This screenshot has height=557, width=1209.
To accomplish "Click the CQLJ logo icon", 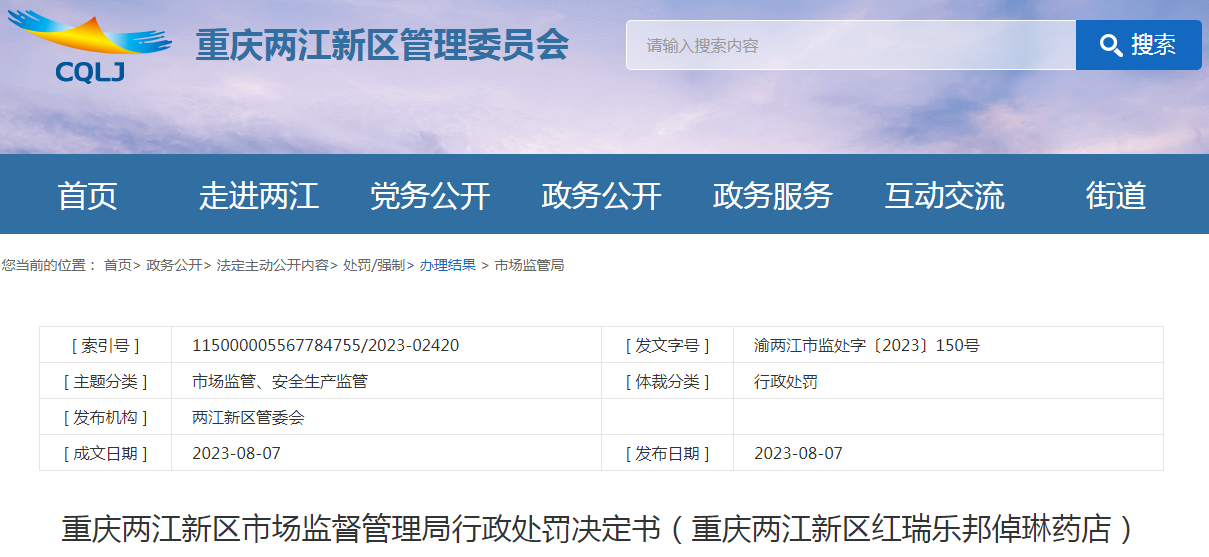I will click(89, 45).
